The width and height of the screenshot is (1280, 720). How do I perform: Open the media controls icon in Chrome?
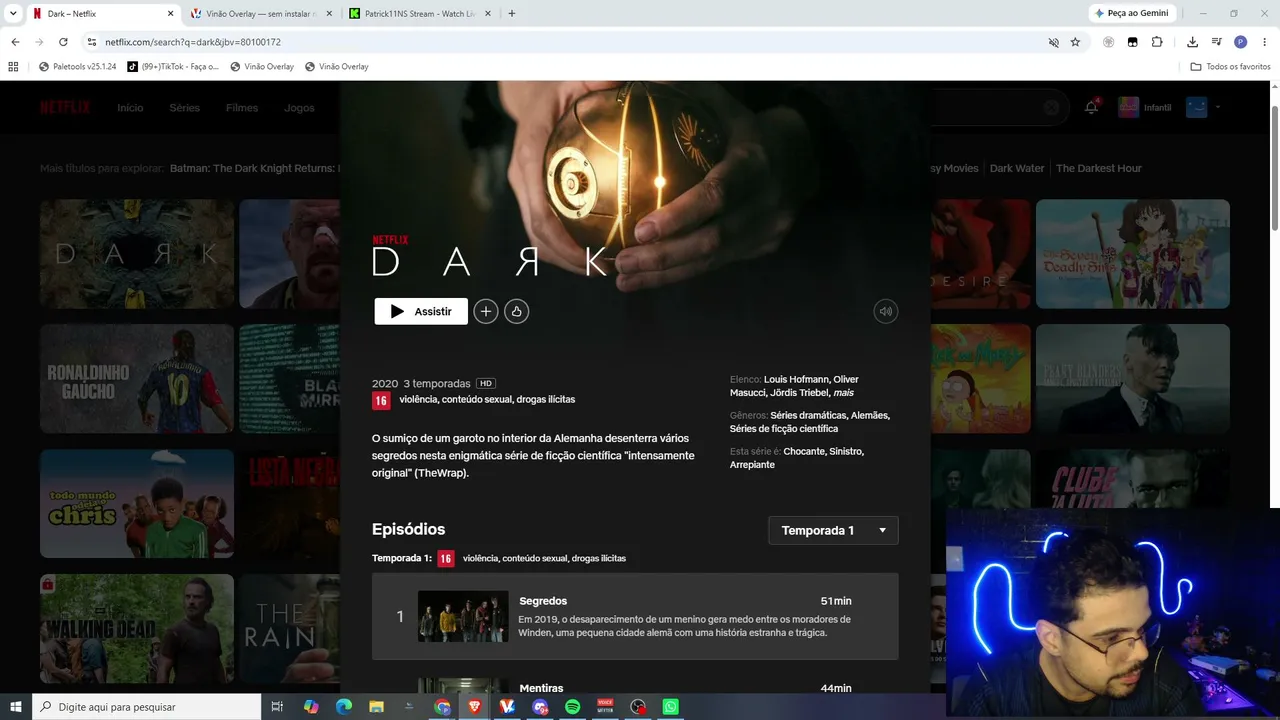(1216, 42)
